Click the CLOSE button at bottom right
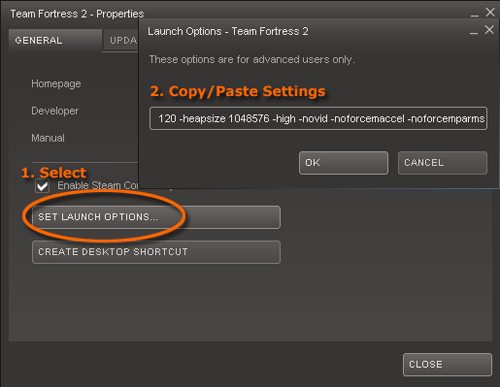 [x=447, y=364]
